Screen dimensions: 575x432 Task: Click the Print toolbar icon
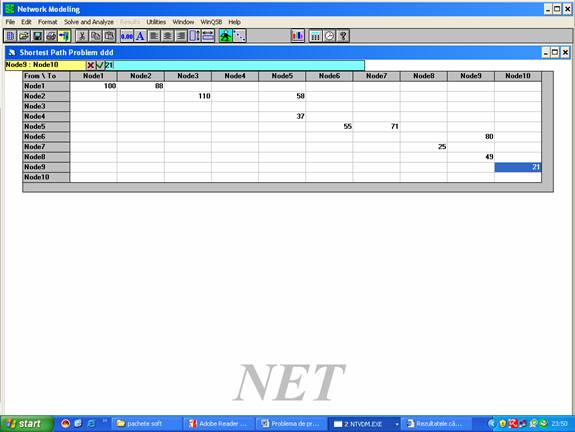51,36
